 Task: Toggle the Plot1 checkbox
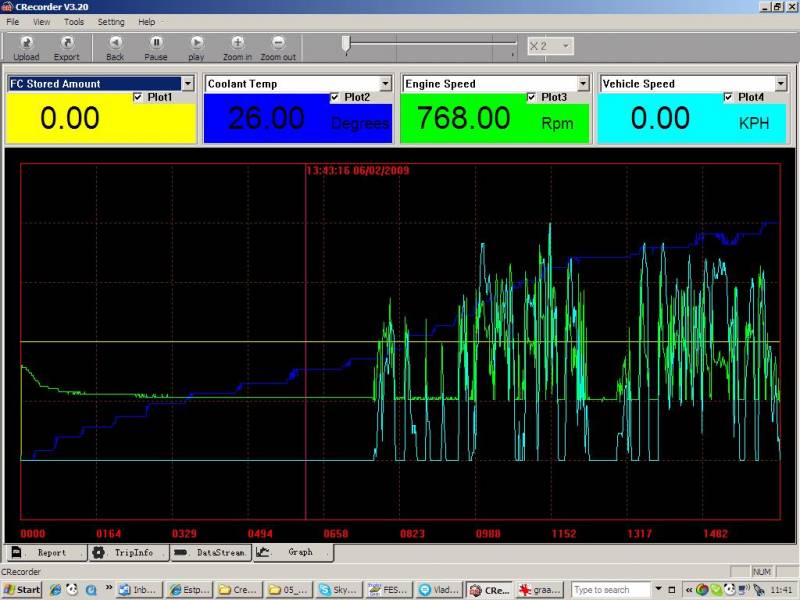pyautogui.click(x=138, y=97)
